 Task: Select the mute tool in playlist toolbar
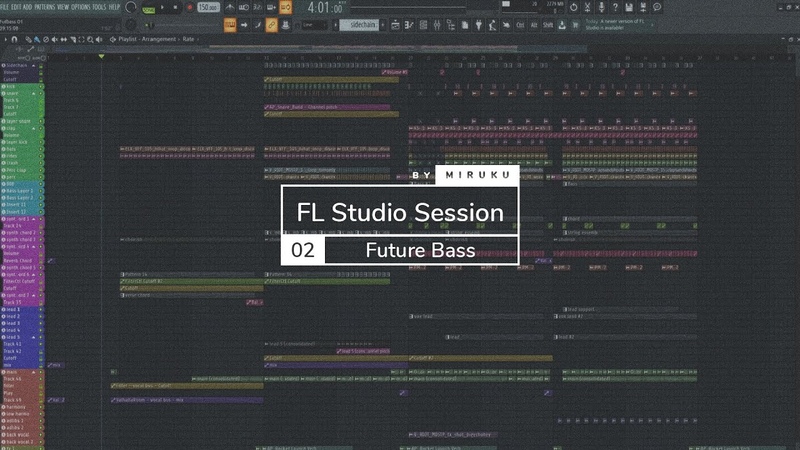point(55,39)
